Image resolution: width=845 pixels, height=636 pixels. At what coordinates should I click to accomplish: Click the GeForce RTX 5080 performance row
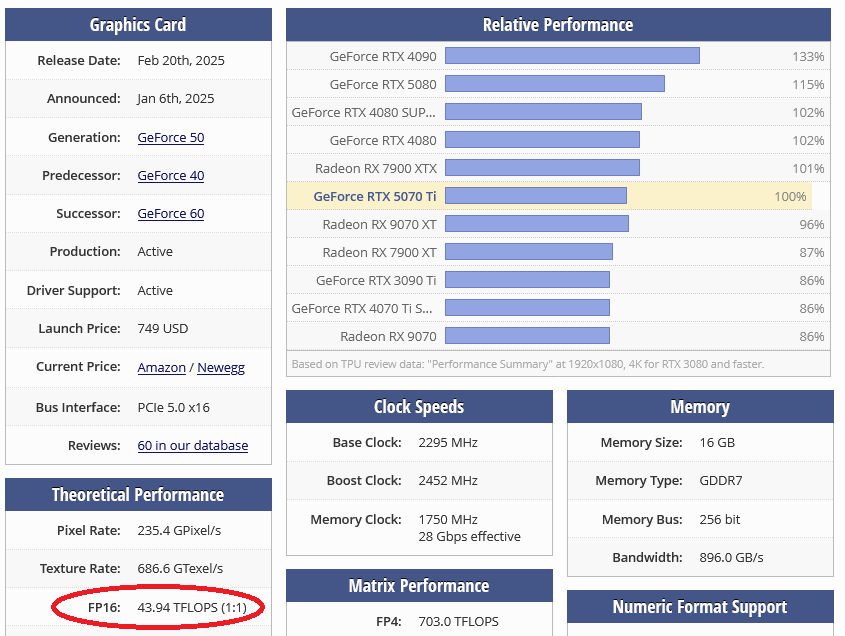[558, 84]
